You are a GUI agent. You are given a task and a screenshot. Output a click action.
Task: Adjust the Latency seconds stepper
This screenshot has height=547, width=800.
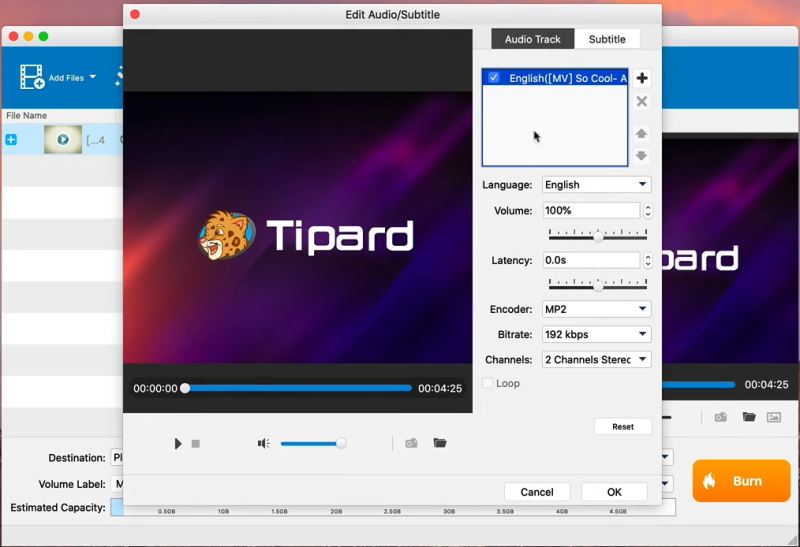pos(647,261)
